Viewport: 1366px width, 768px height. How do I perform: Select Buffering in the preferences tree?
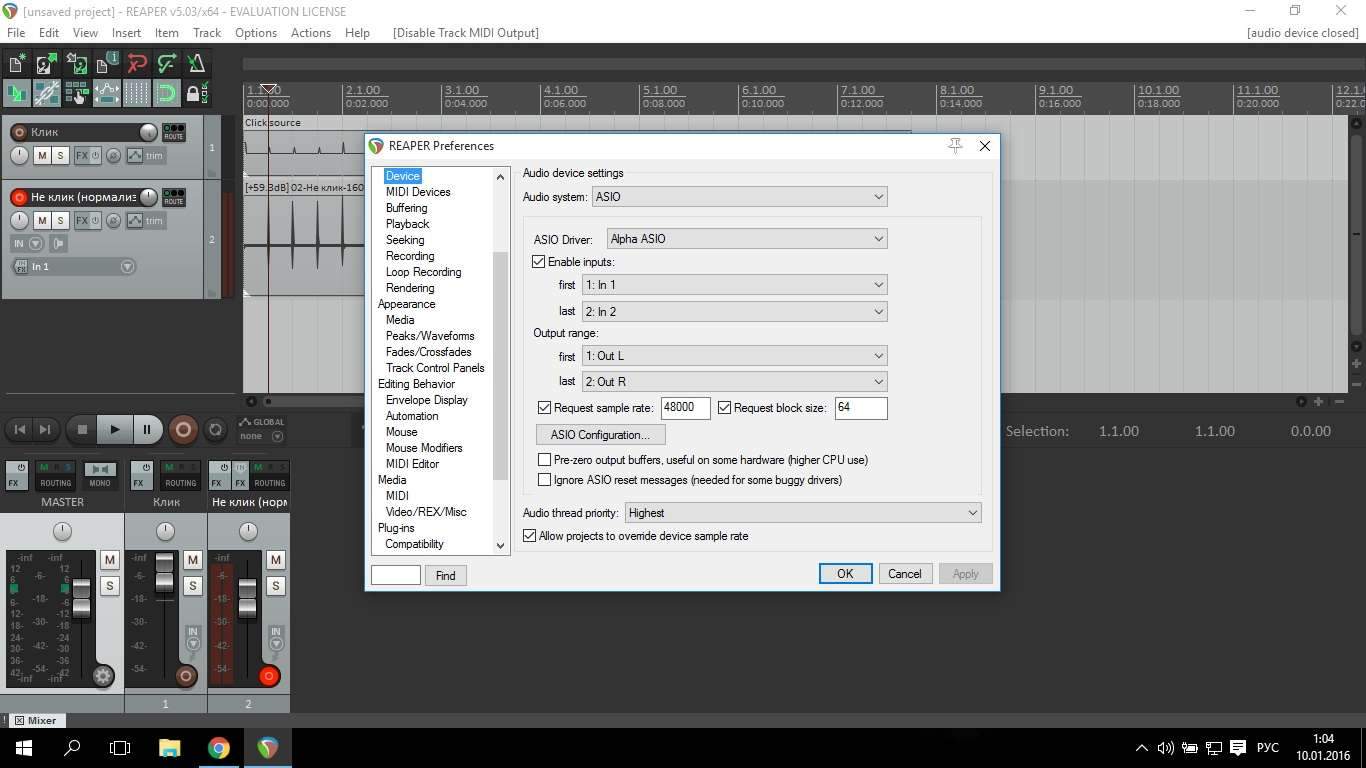coord(406,208)
